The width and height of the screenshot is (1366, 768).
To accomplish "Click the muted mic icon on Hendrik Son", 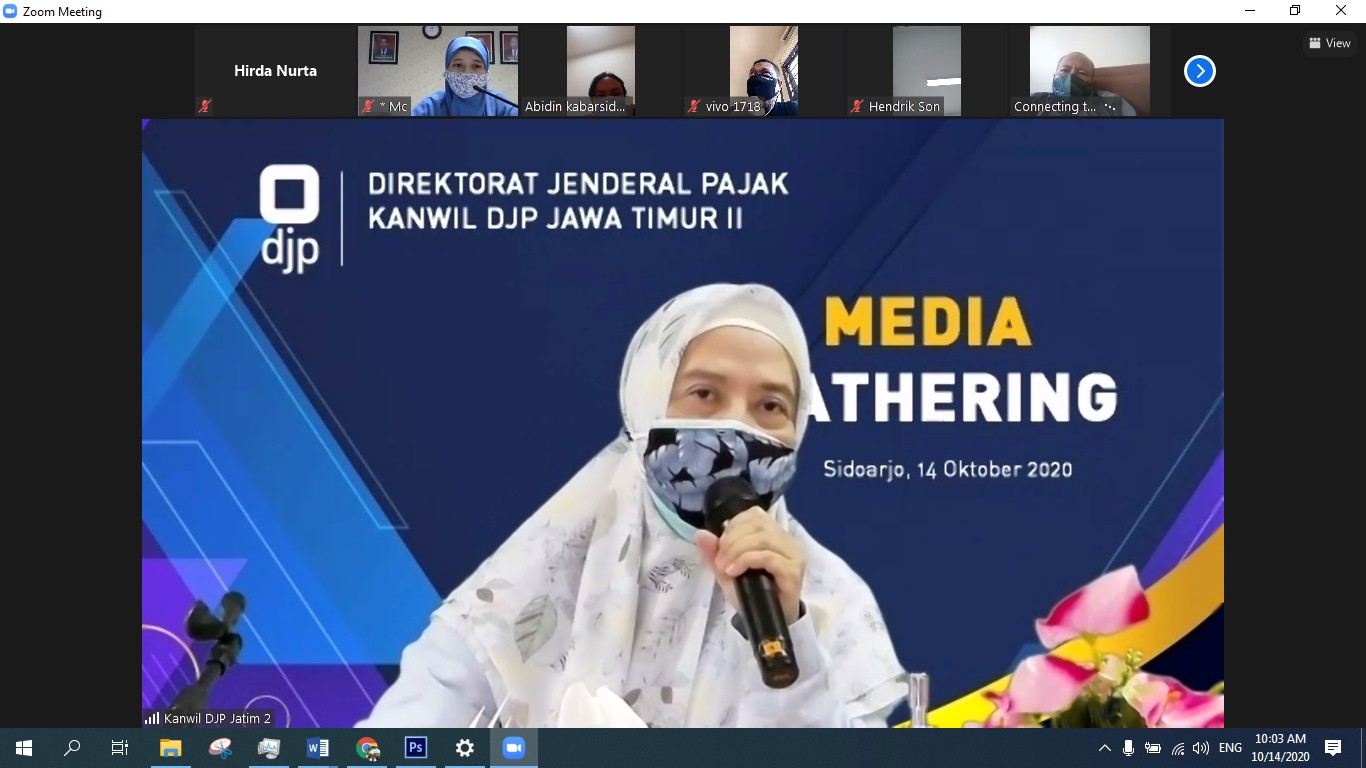I will [857, 106].
